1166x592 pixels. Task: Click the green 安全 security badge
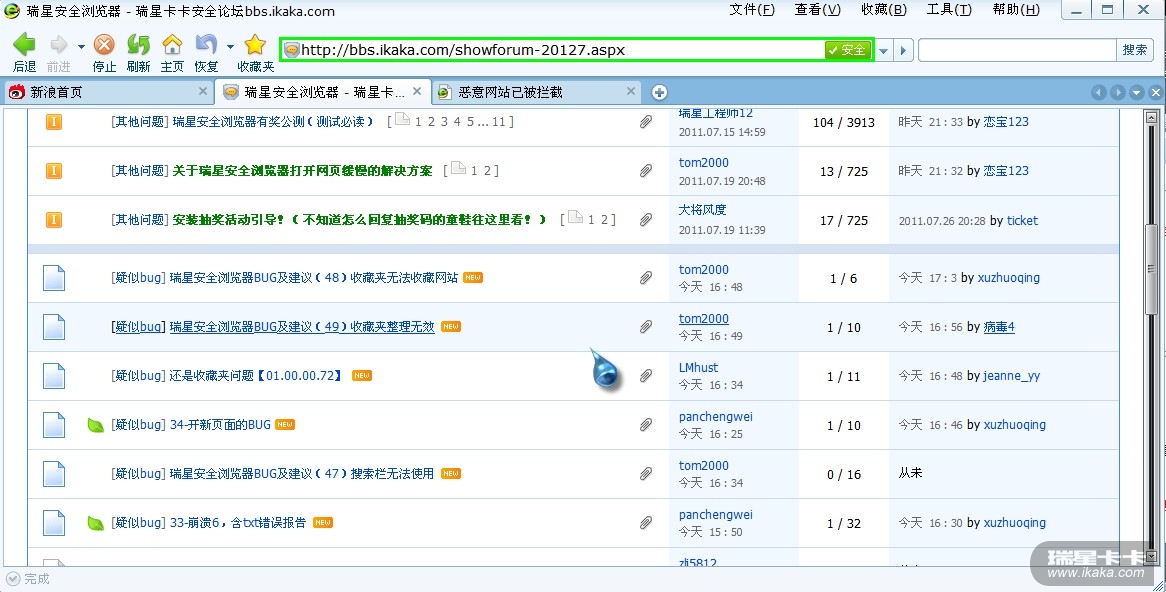click(x=847, y=50)
